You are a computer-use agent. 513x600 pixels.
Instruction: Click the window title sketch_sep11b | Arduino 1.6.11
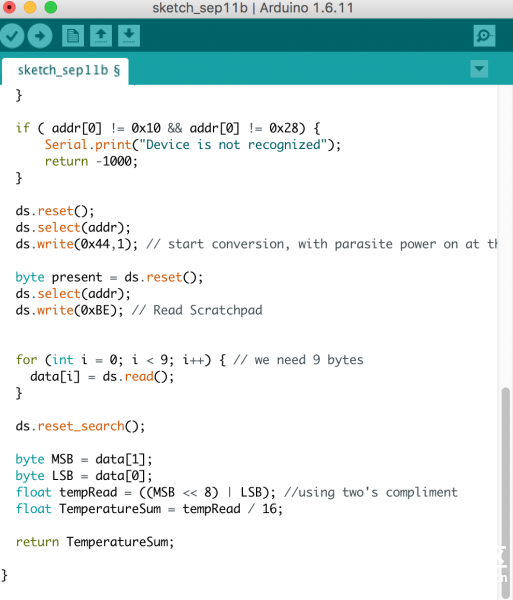253,8
